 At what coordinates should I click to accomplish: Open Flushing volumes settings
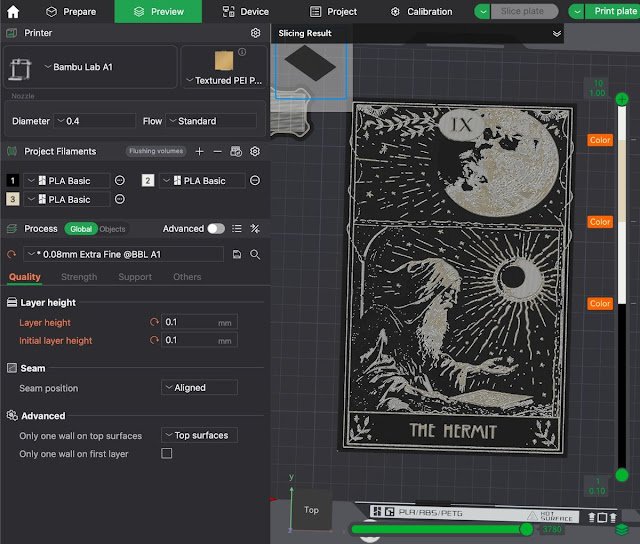pos(156,151)
